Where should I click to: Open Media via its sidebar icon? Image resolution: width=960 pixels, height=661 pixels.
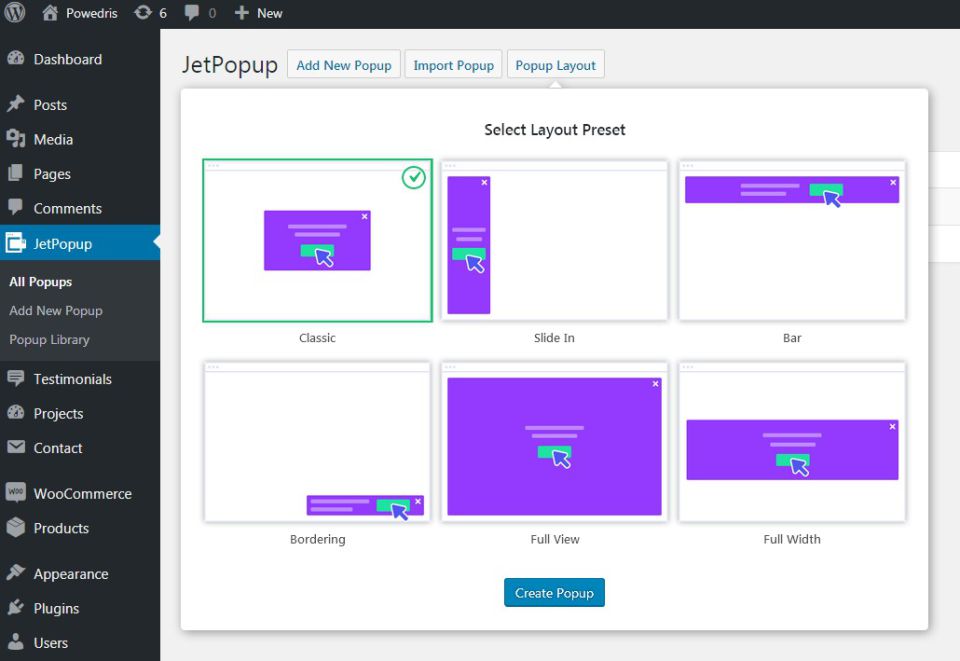(x=15, y=139)
